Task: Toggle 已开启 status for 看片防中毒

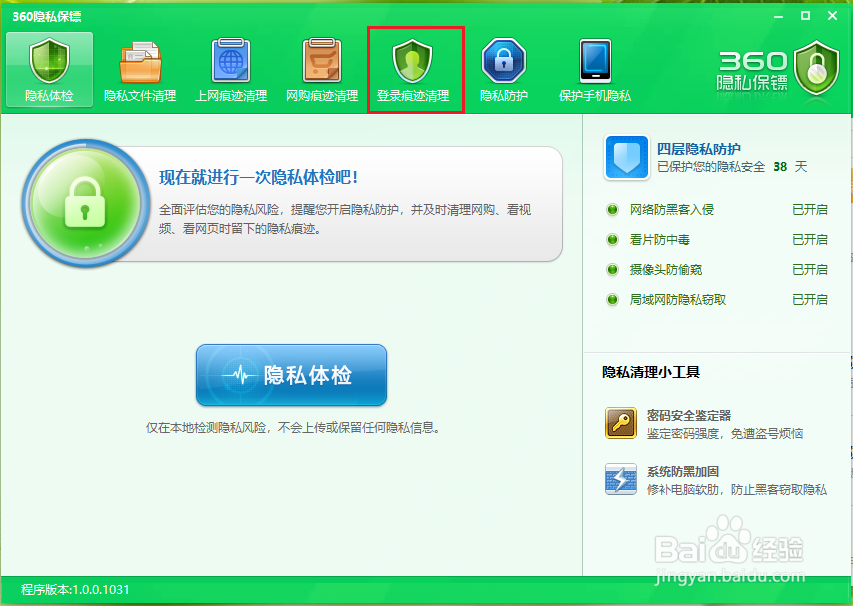Action: pos(810,239)
